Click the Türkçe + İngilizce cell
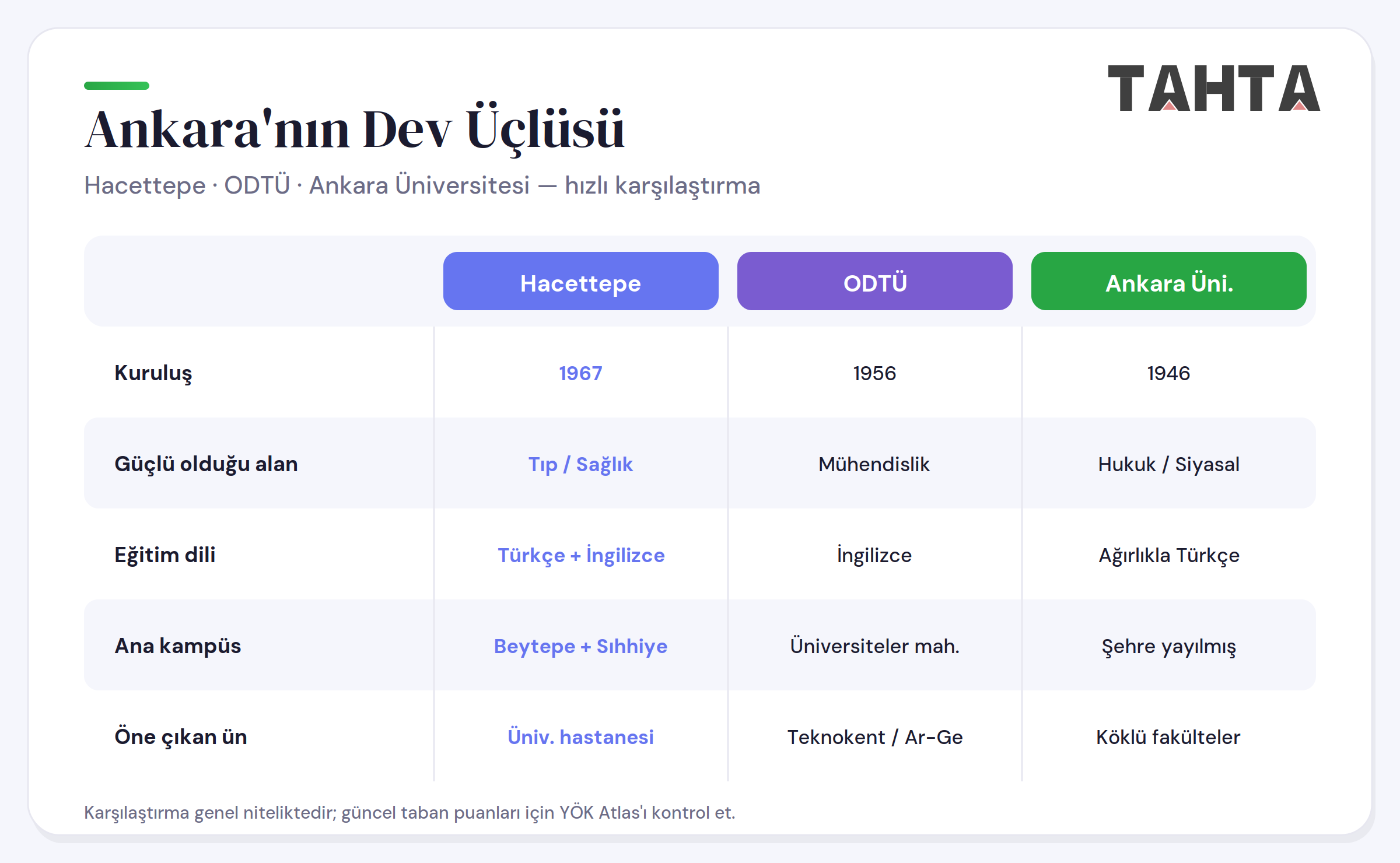This screenshot has height=863, width=1400. click(581, 555)
